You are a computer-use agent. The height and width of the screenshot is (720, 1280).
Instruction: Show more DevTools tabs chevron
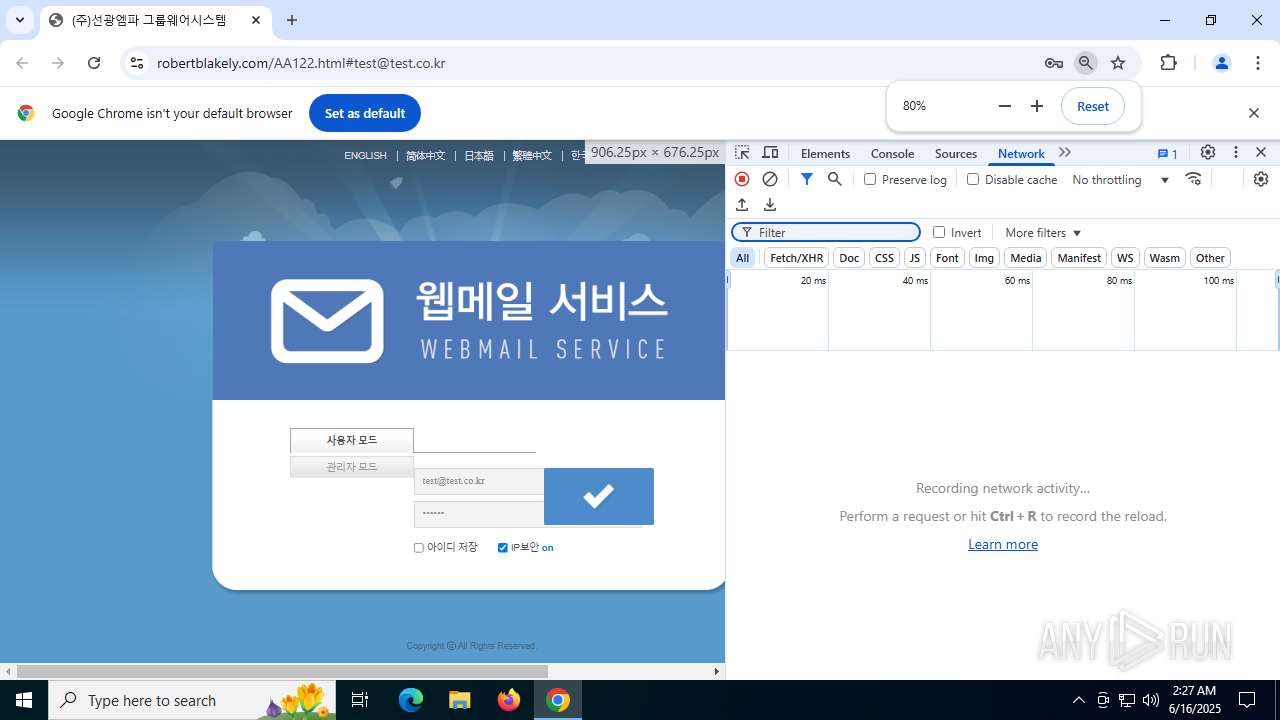point(1065,153)
